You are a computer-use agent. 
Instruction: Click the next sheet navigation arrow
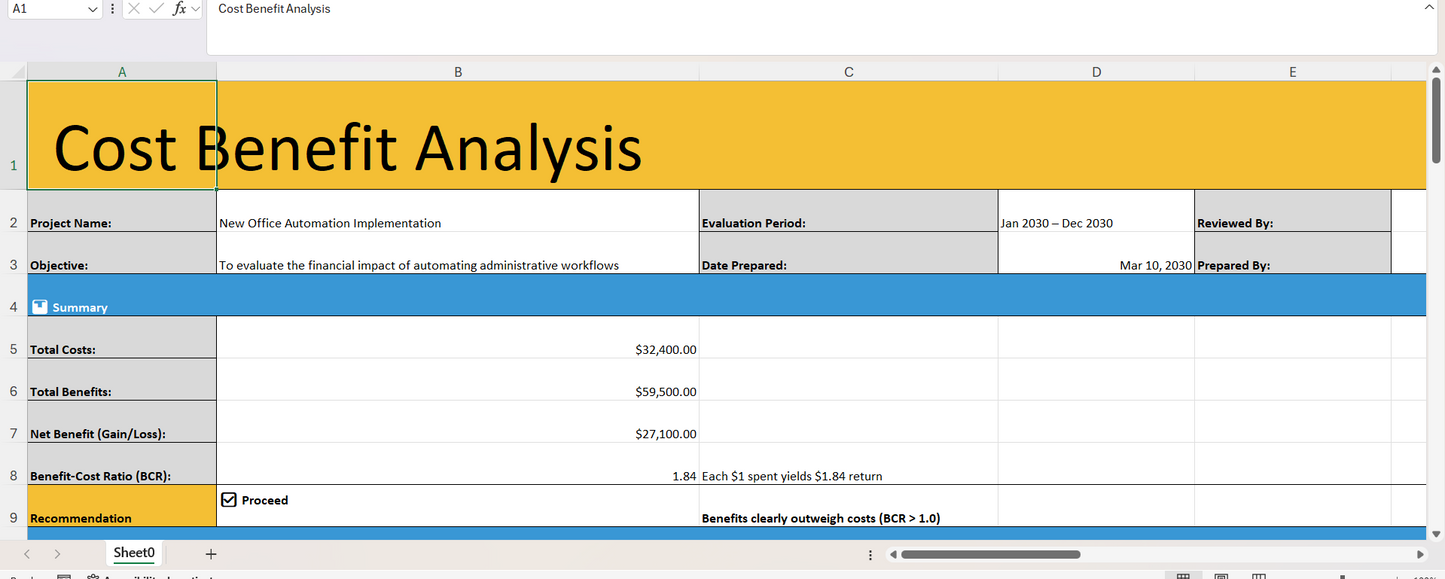click(57, 554)
